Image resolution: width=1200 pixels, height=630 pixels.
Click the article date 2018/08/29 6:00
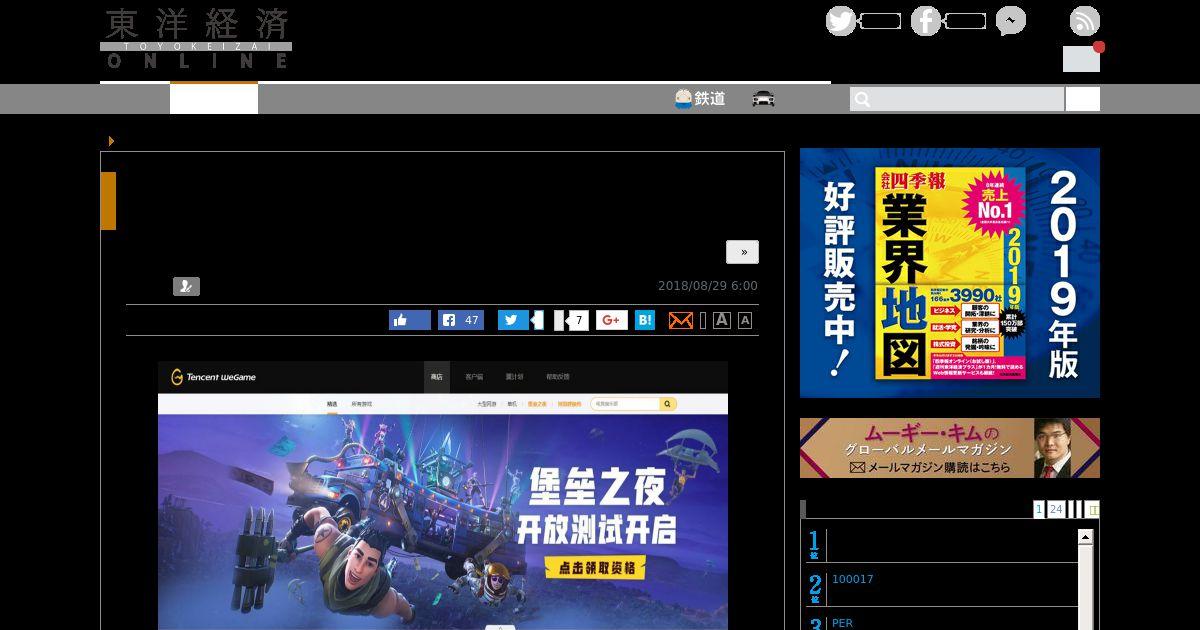(x=708, y=286)
